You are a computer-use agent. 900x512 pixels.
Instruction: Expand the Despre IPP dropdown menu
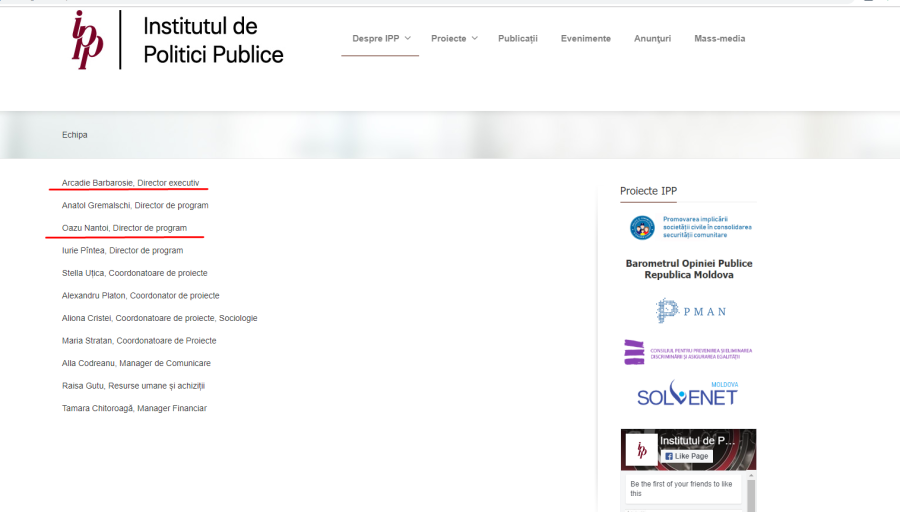[x=381, y=39]
